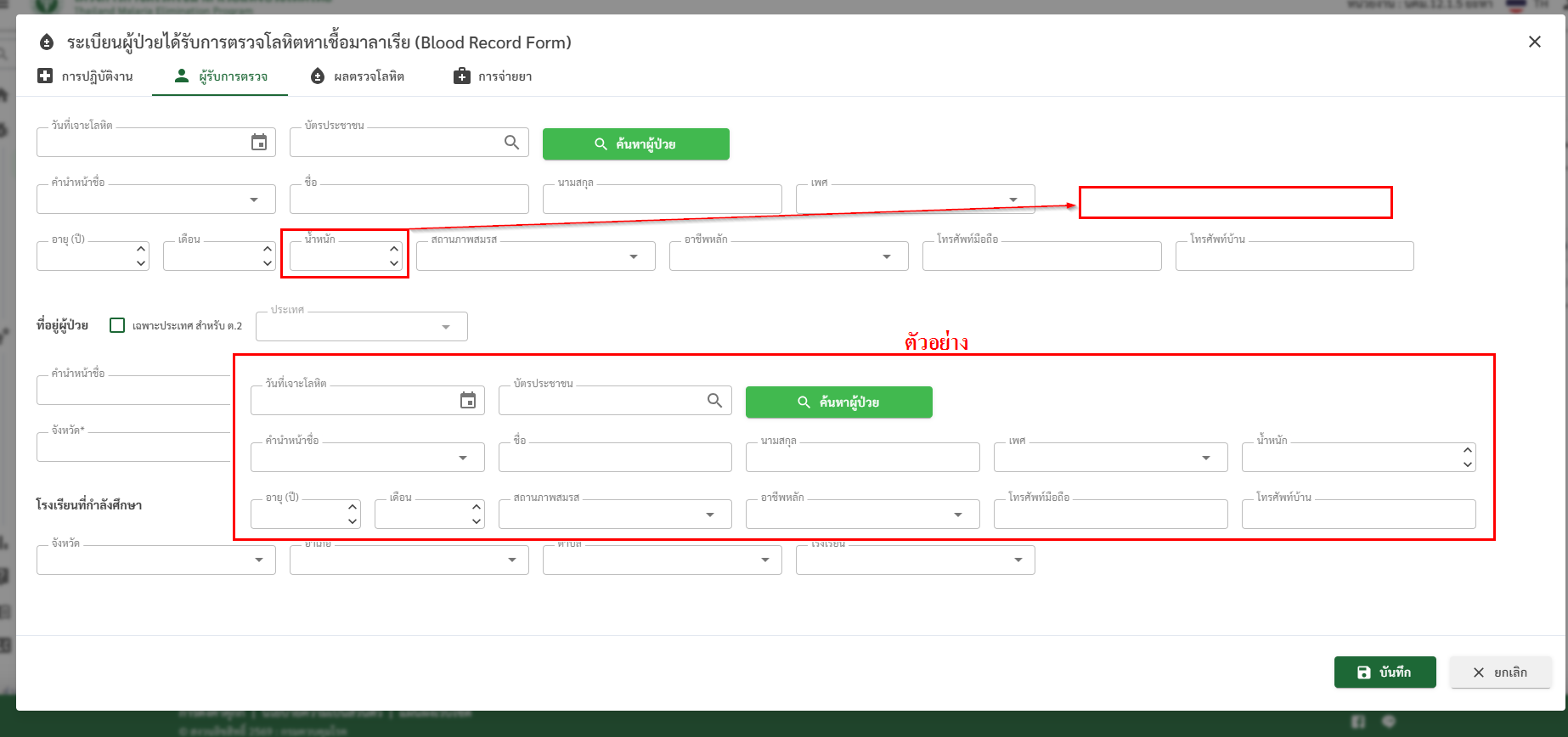Screen dimensions: 1568x737
Task: Click the blood drop icon beside the form title
Action: click(48, 42)
